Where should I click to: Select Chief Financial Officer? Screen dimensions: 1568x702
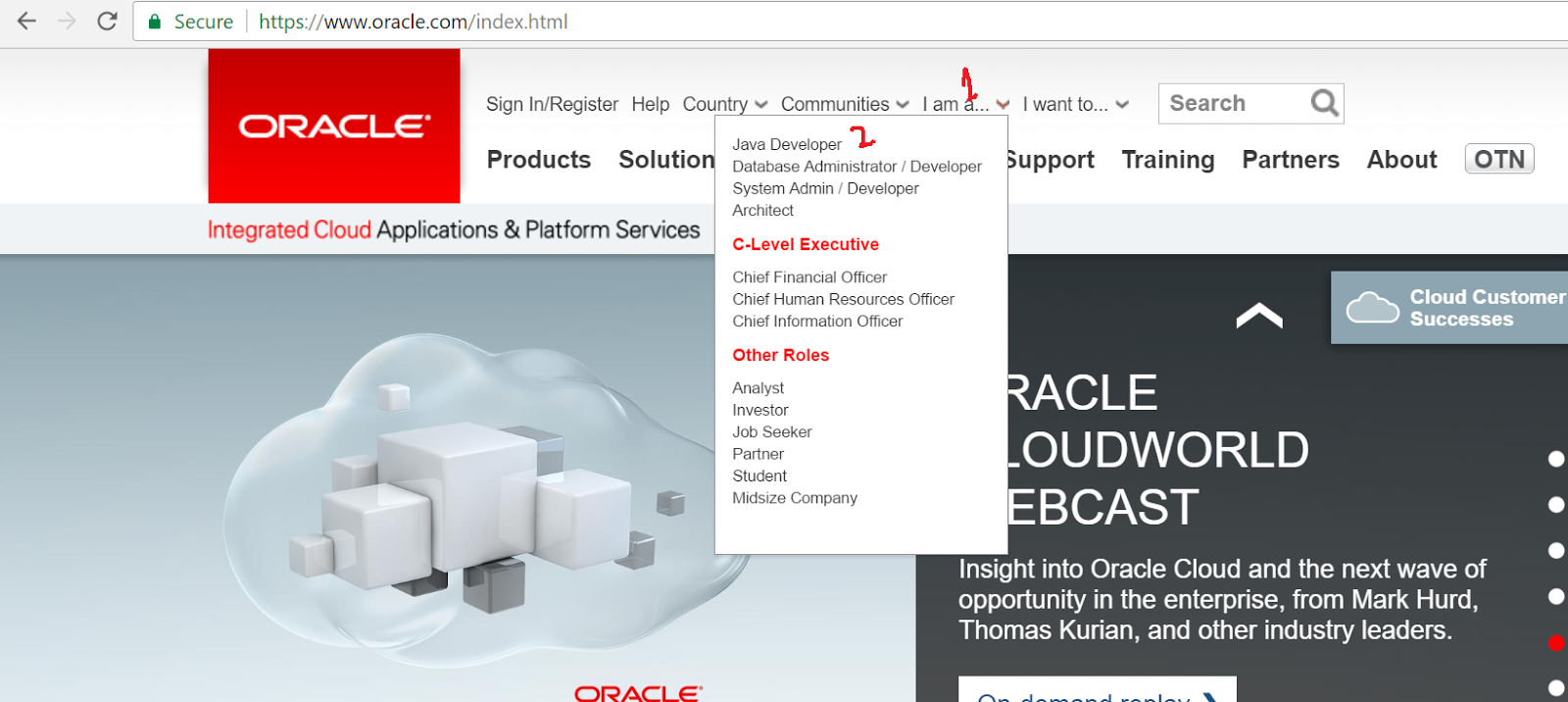point(809,277)
